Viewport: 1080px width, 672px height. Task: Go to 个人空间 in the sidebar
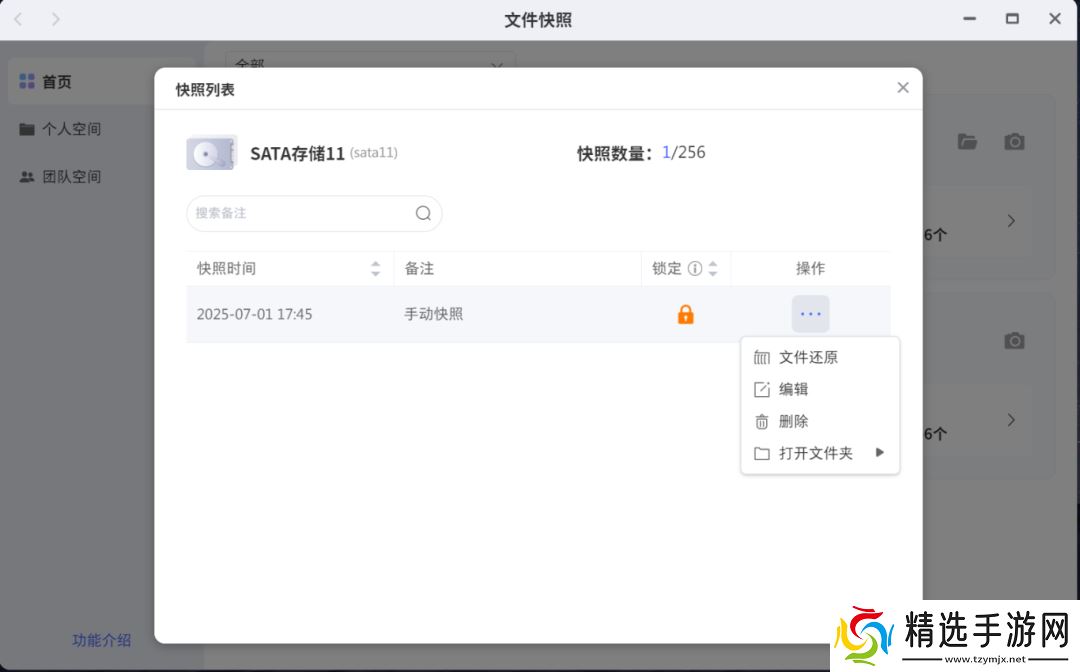click(70, 129)
